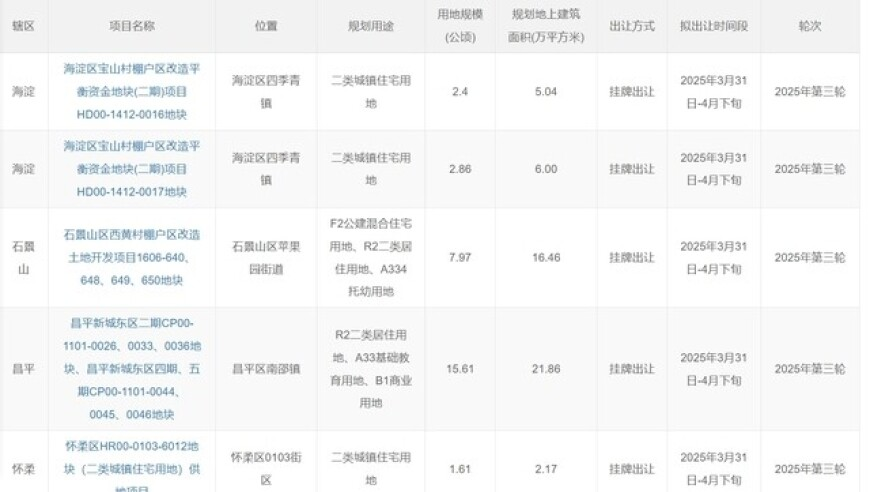Click the F2公建混合住宅用地 planning use cell

[x=371, y=257]
